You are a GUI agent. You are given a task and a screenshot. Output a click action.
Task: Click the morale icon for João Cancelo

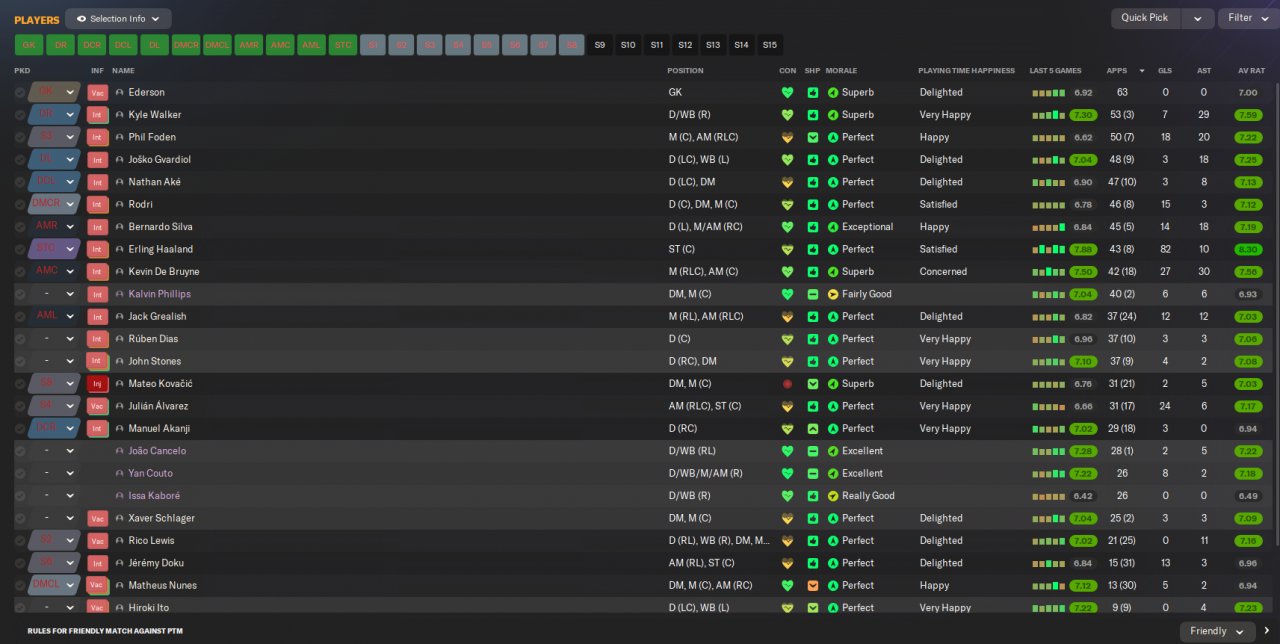coord(833,451)
